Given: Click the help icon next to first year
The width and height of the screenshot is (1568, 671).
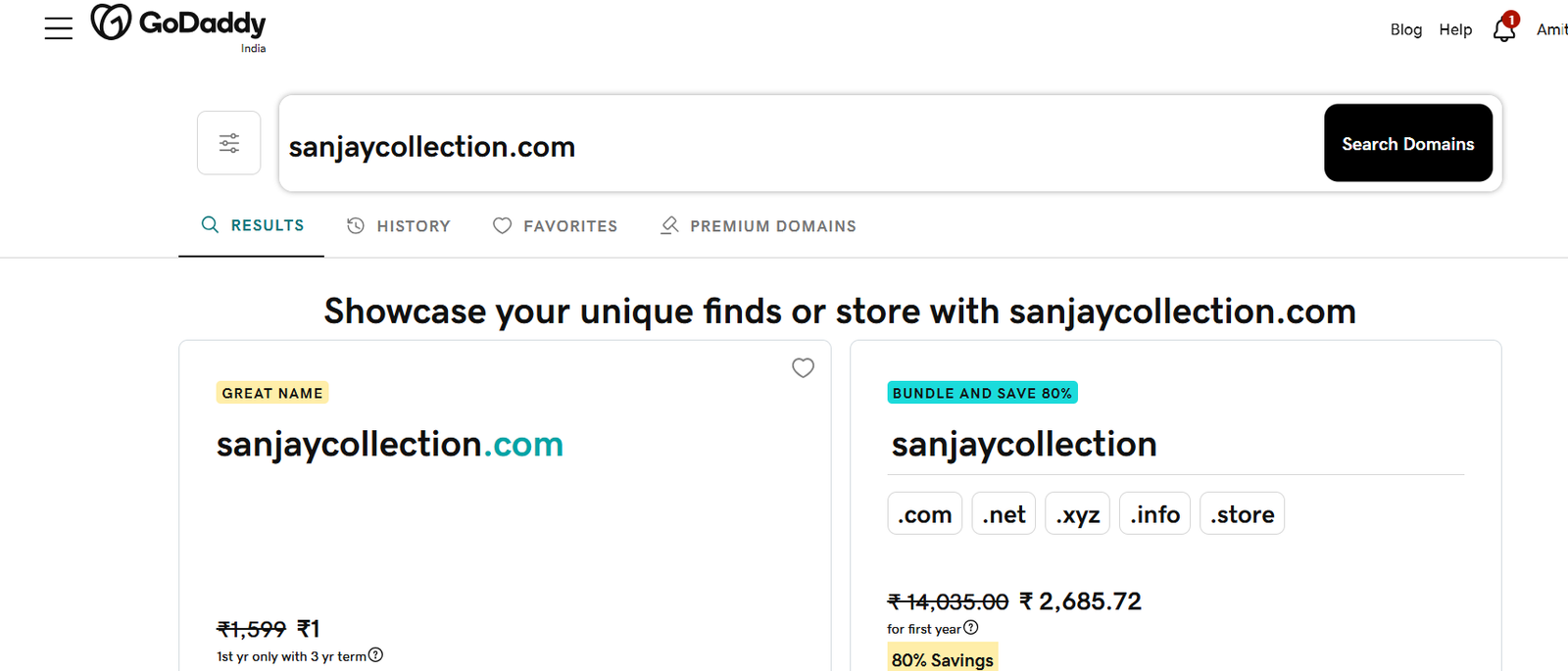Looking at the screenshot, I should pos(971,628).
